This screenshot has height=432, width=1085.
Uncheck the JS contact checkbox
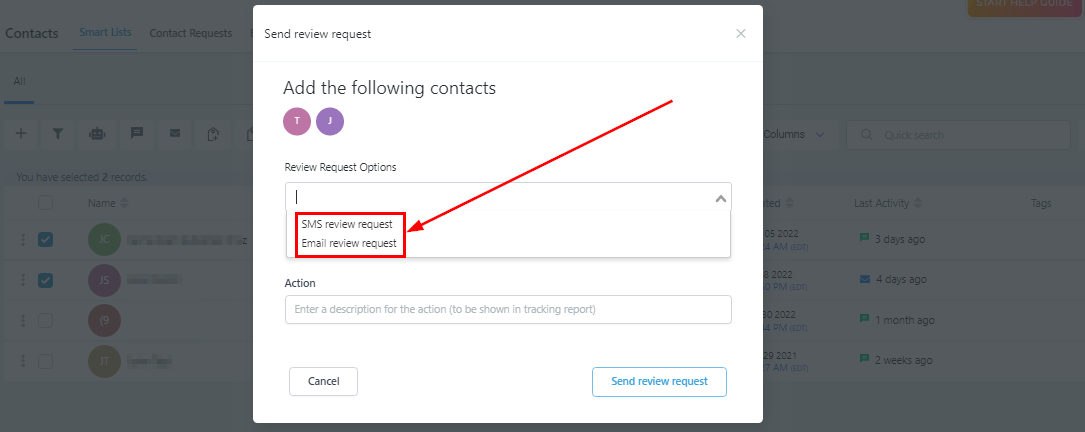click(x=45, y=280)
